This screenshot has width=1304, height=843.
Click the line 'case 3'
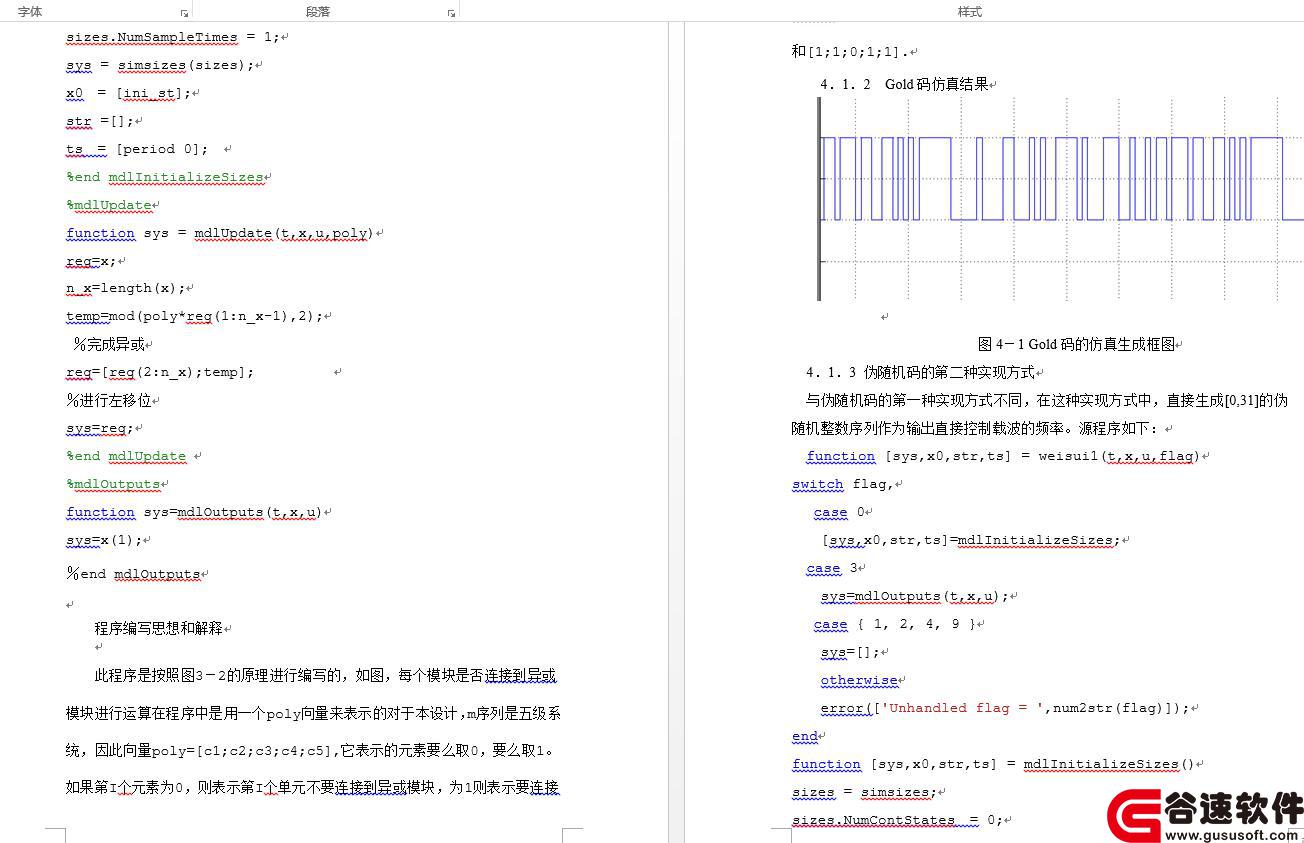tap(832, 568)
